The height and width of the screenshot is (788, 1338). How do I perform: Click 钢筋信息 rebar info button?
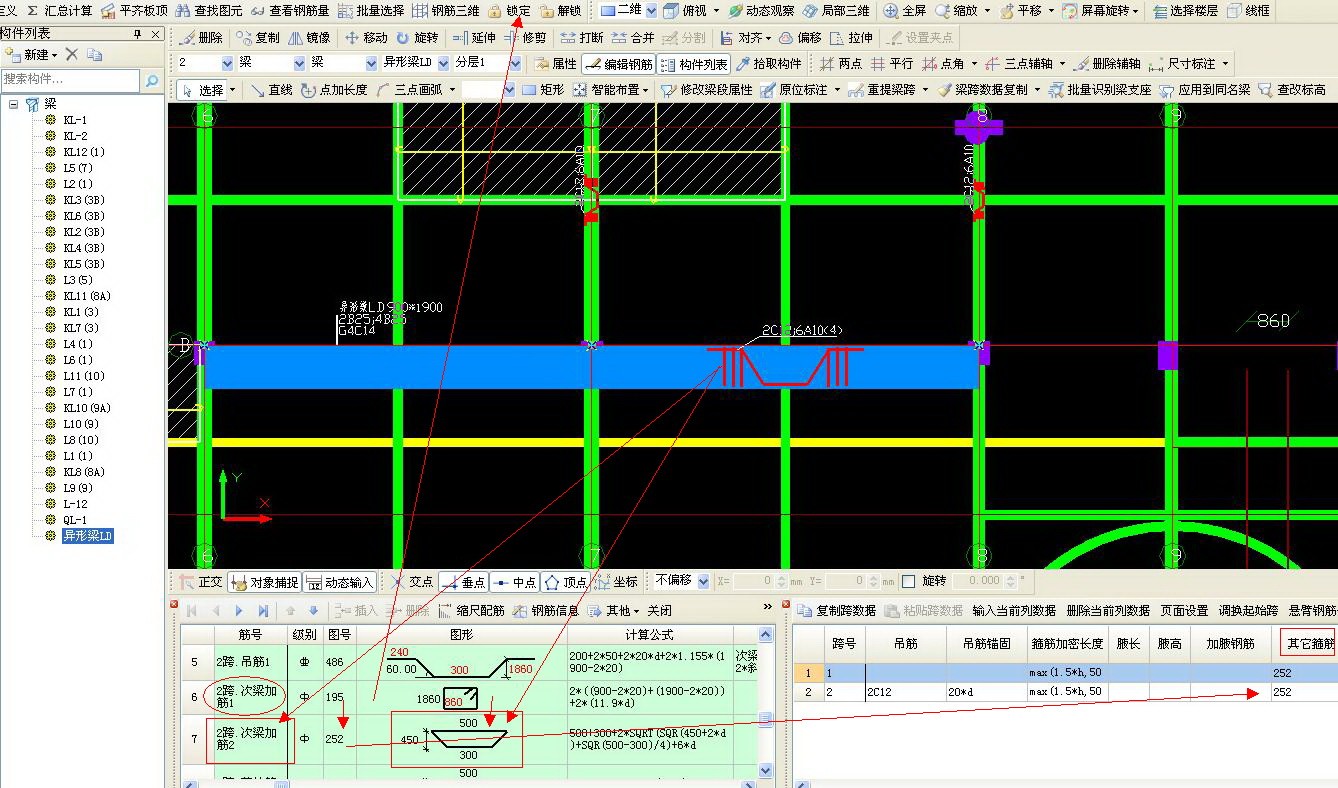click(x=546, y=610)
